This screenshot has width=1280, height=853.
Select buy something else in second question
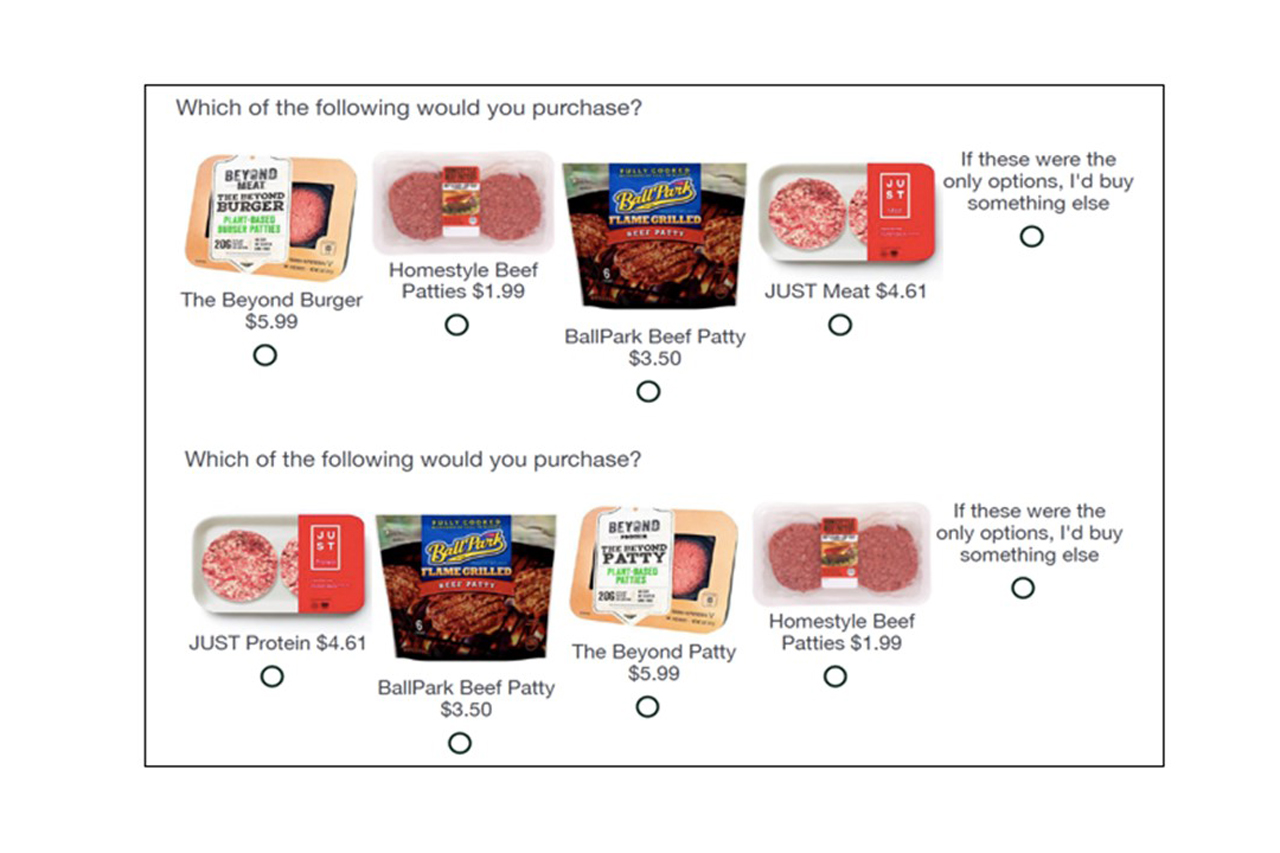pyautogui.click(x=1022, y=588)
